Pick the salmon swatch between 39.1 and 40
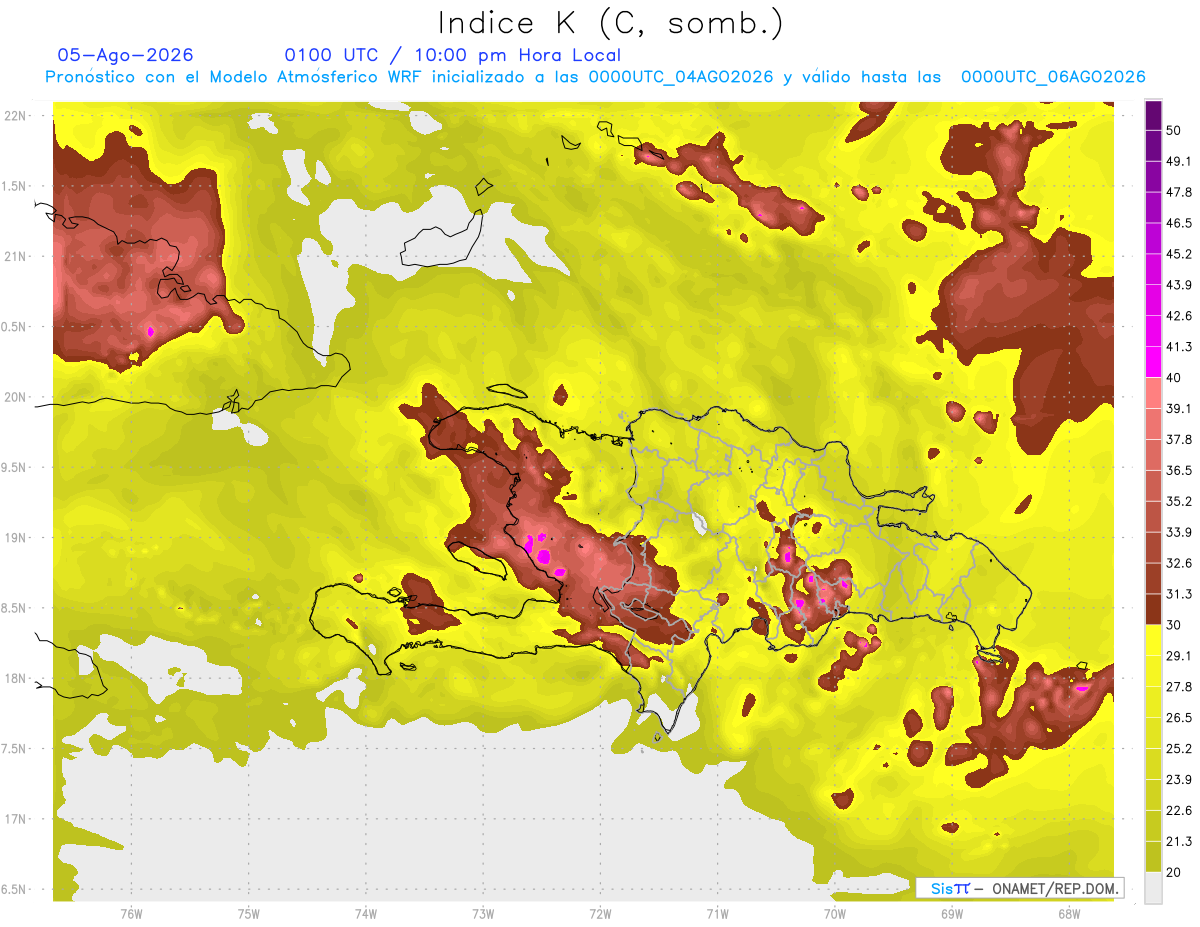Screen dimensions: 1200x927 pos(1153,393)
